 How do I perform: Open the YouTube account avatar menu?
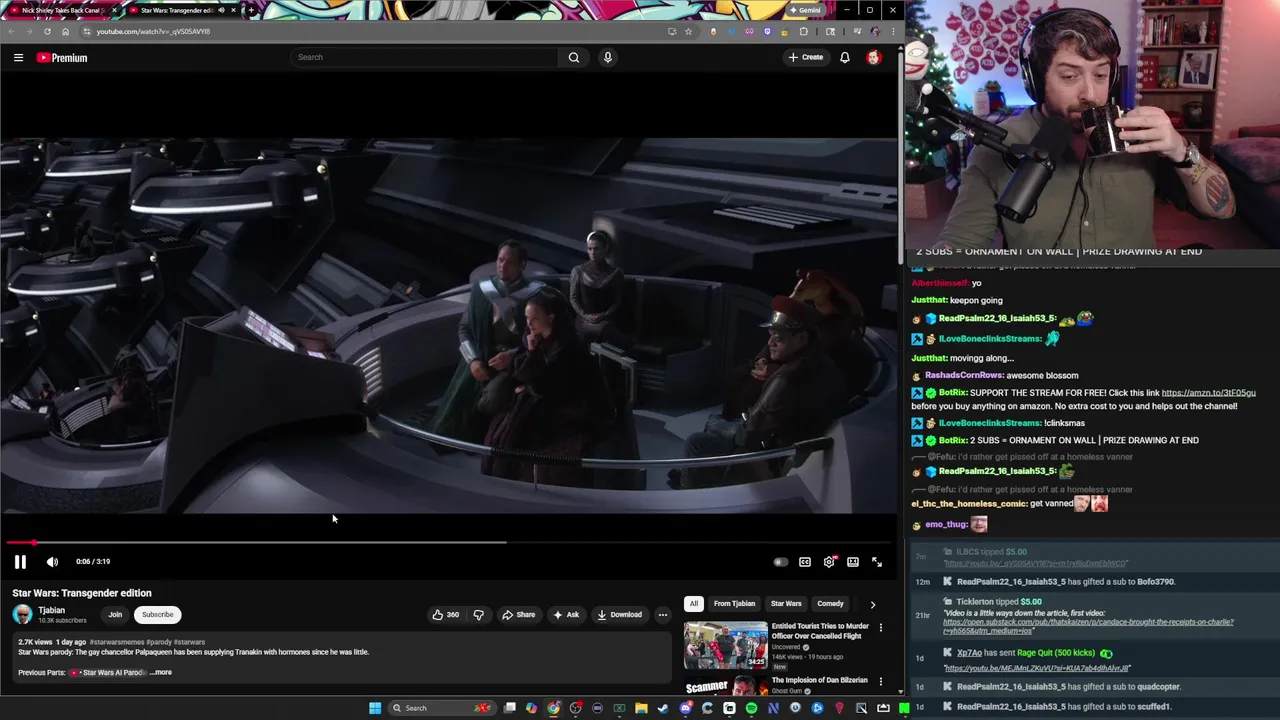874,57
